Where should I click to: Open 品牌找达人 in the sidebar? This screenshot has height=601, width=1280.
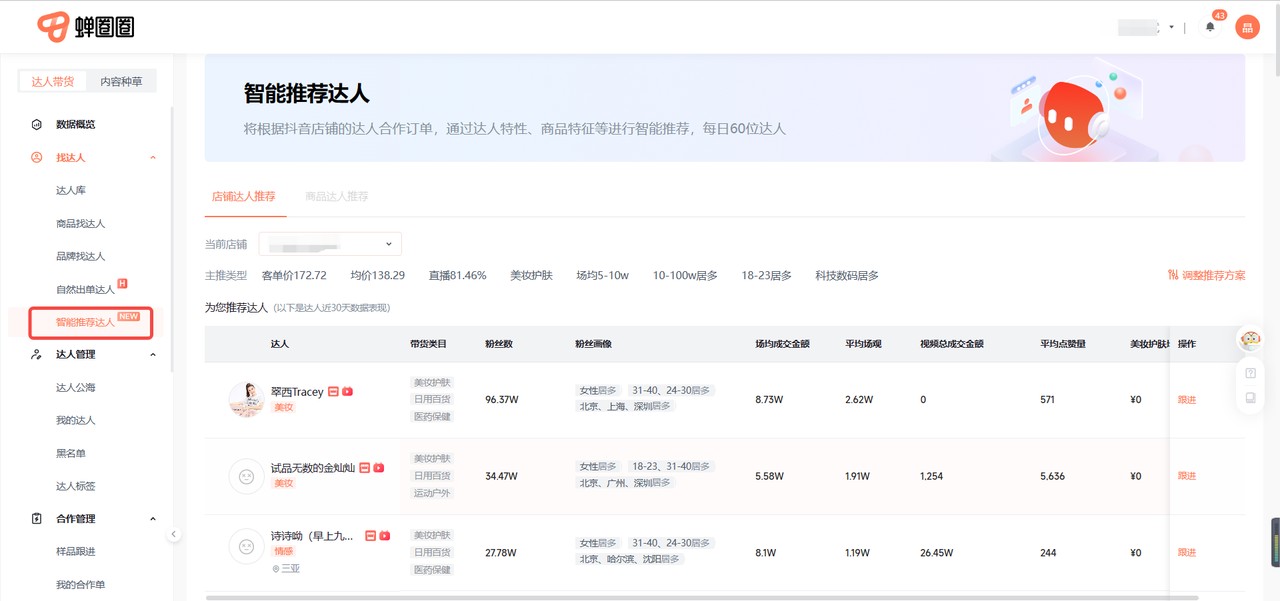(80, 256)
